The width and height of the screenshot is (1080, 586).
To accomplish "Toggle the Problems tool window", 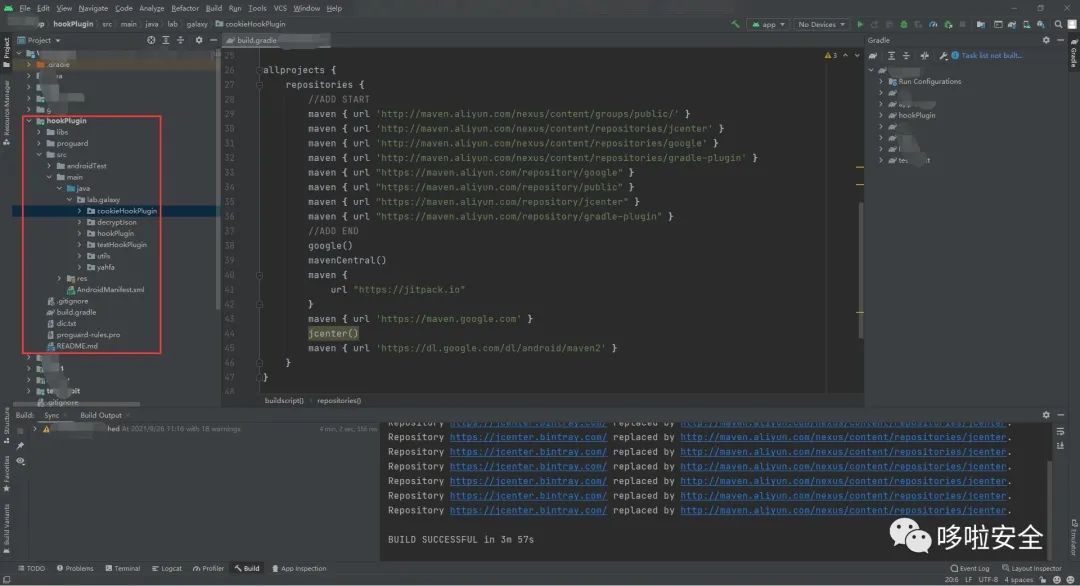I will [75, 568].
